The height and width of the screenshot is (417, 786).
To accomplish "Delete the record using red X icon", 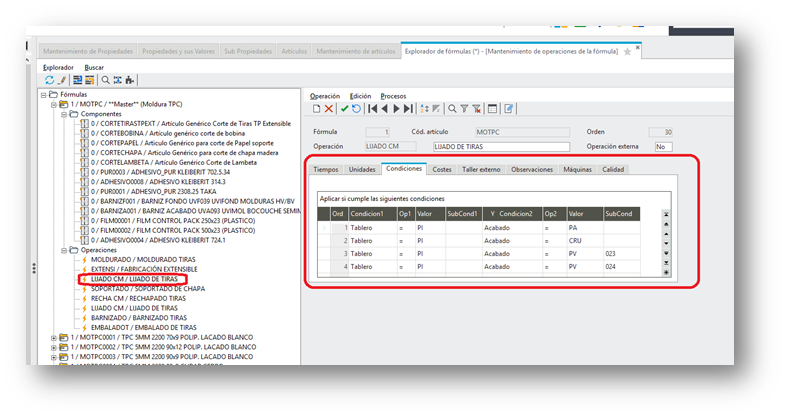I will tap(328, 109).
